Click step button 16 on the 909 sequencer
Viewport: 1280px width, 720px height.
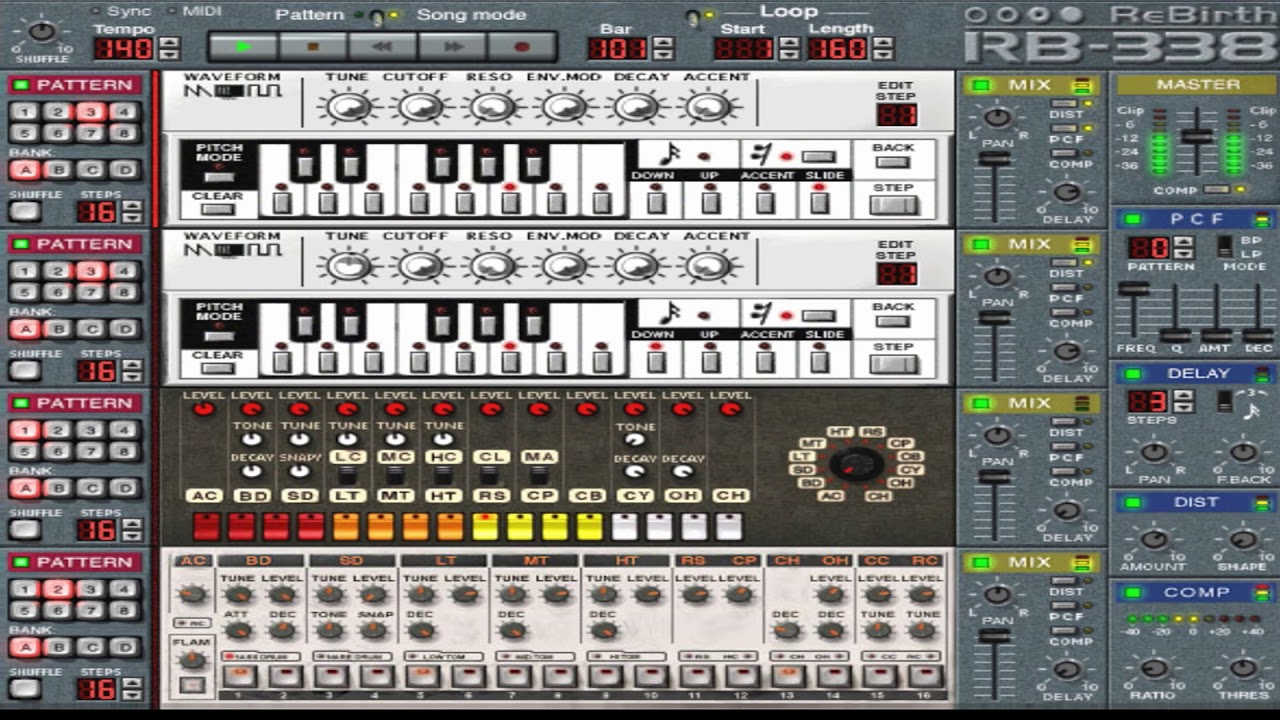click(x=922, y=677)
